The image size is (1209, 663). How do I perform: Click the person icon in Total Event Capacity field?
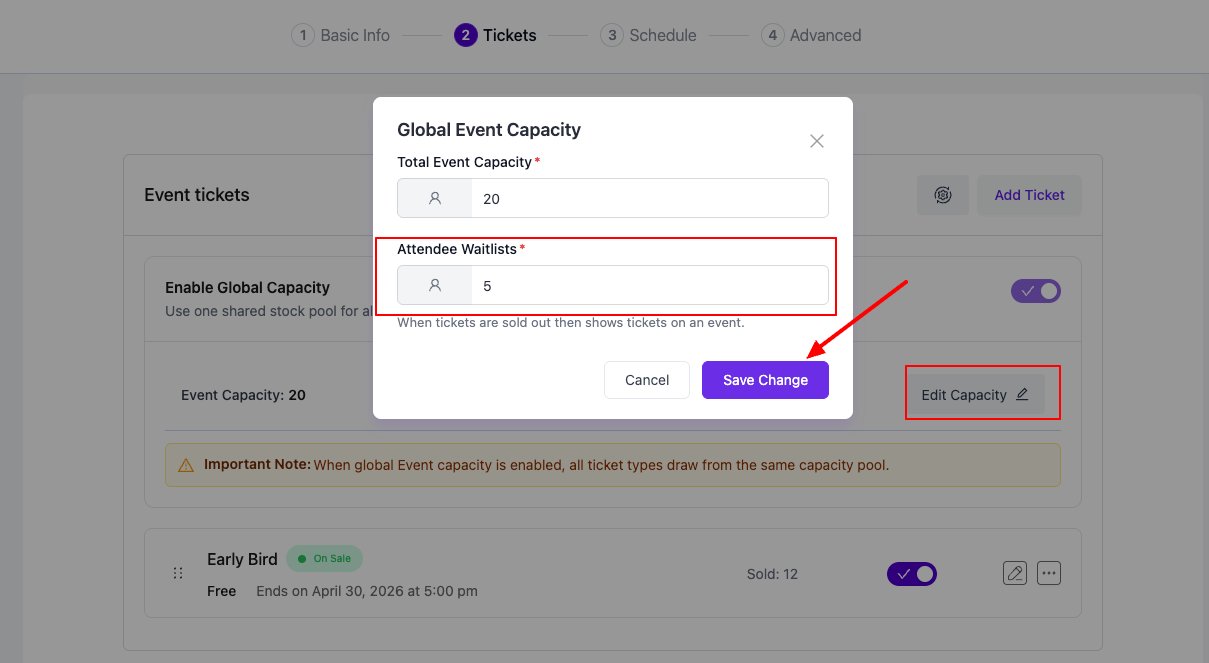click(x=434, y=197)
